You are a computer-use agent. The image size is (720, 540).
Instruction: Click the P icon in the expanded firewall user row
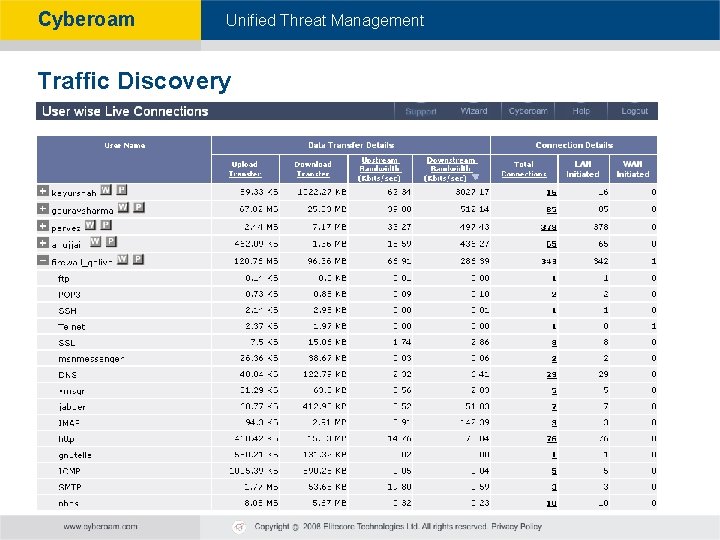138,259
